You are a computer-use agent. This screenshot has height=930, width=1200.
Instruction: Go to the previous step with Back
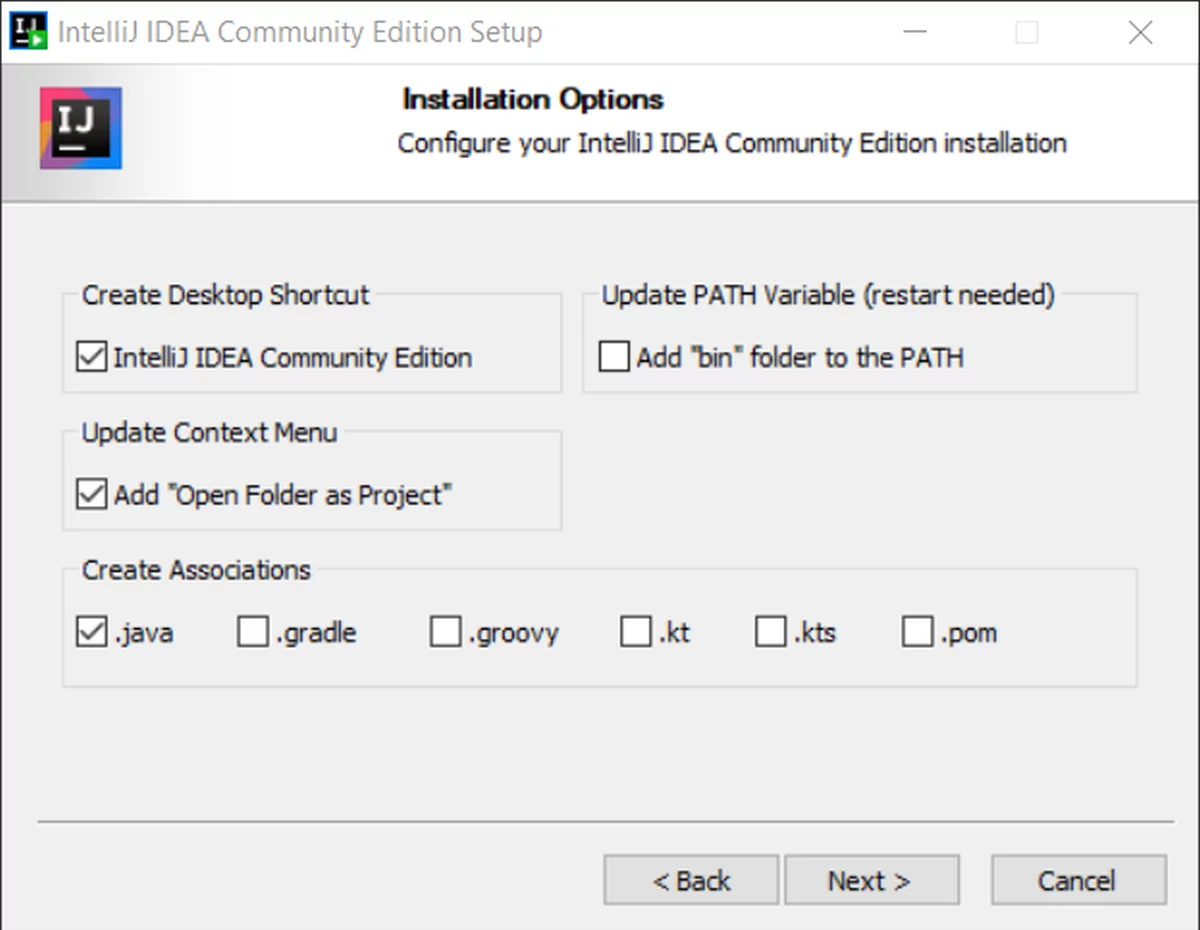(x=691, y=880)
